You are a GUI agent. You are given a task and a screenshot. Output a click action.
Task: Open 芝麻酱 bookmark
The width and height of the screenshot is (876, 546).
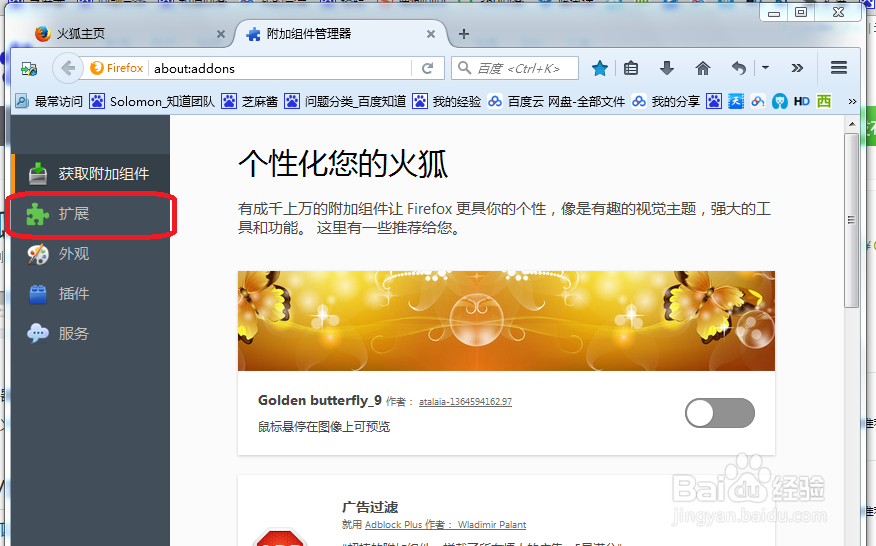tap(250, 101)
